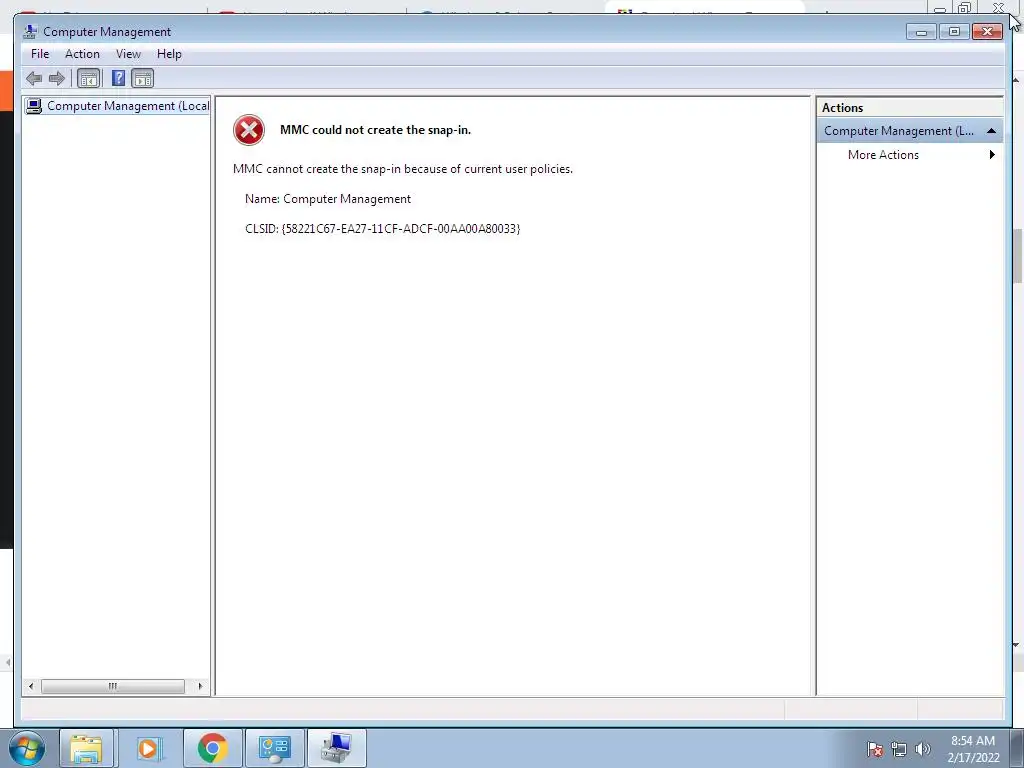
Task: Click 'Name: Computer Management' text
Action: click(328, 199)
